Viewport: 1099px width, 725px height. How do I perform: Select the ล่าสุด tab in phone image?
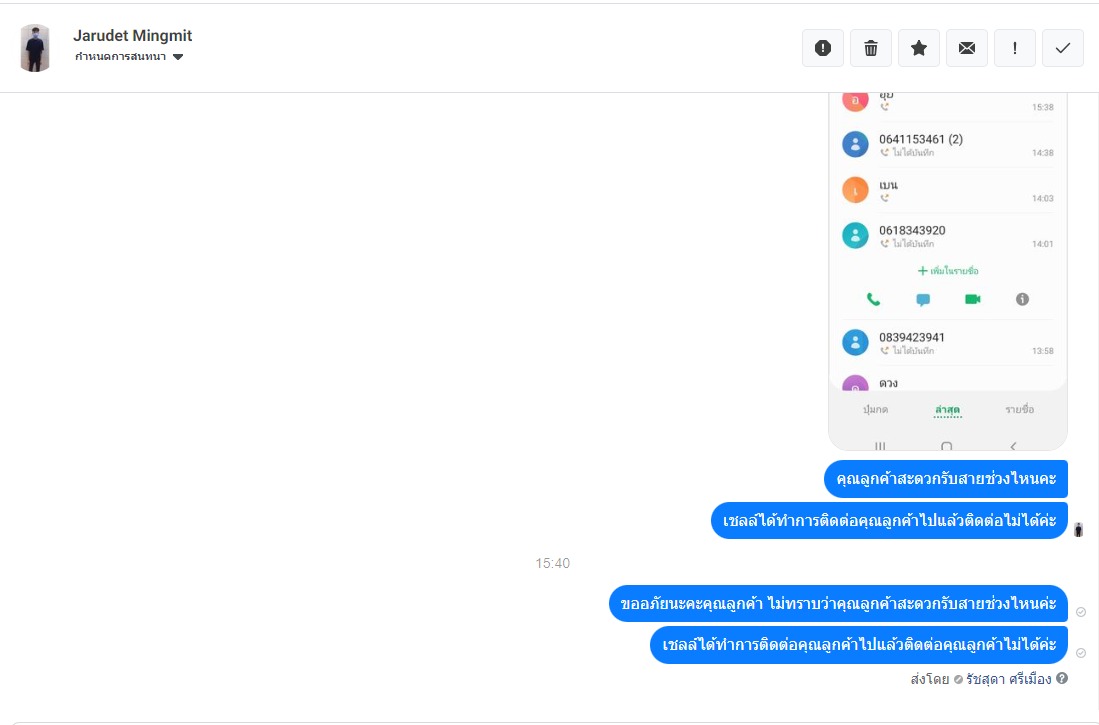(948, 409)
